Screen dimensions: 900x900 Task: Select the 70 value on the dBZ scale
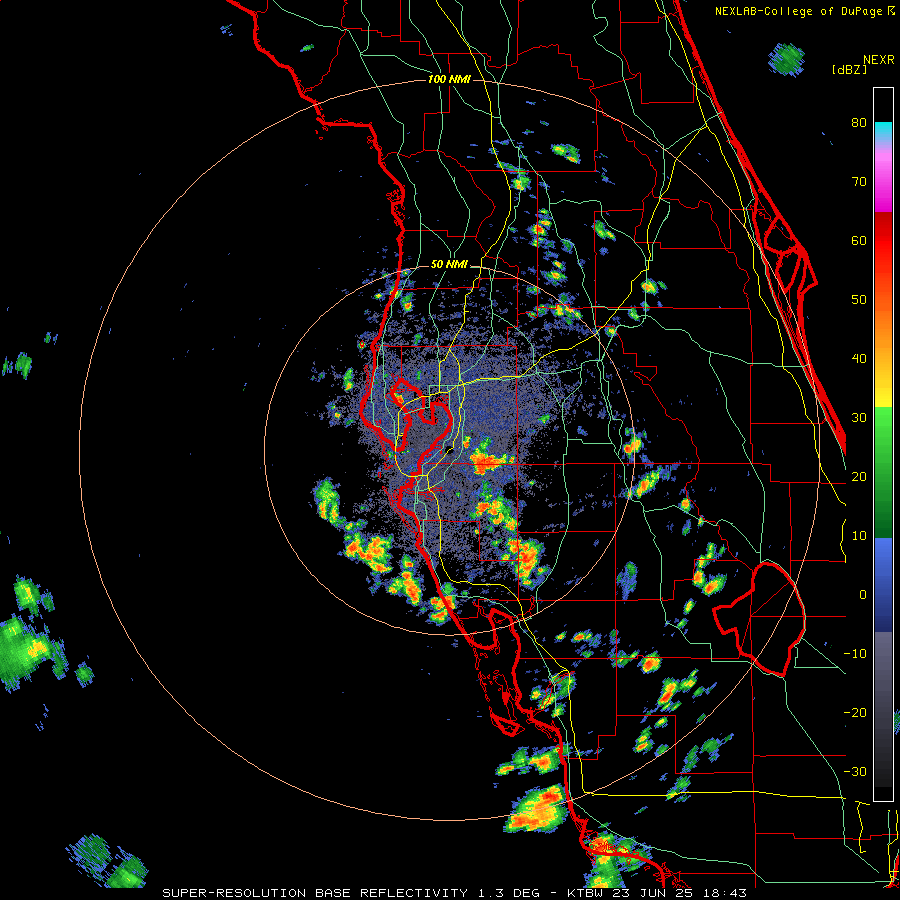(x=859, y=182)
